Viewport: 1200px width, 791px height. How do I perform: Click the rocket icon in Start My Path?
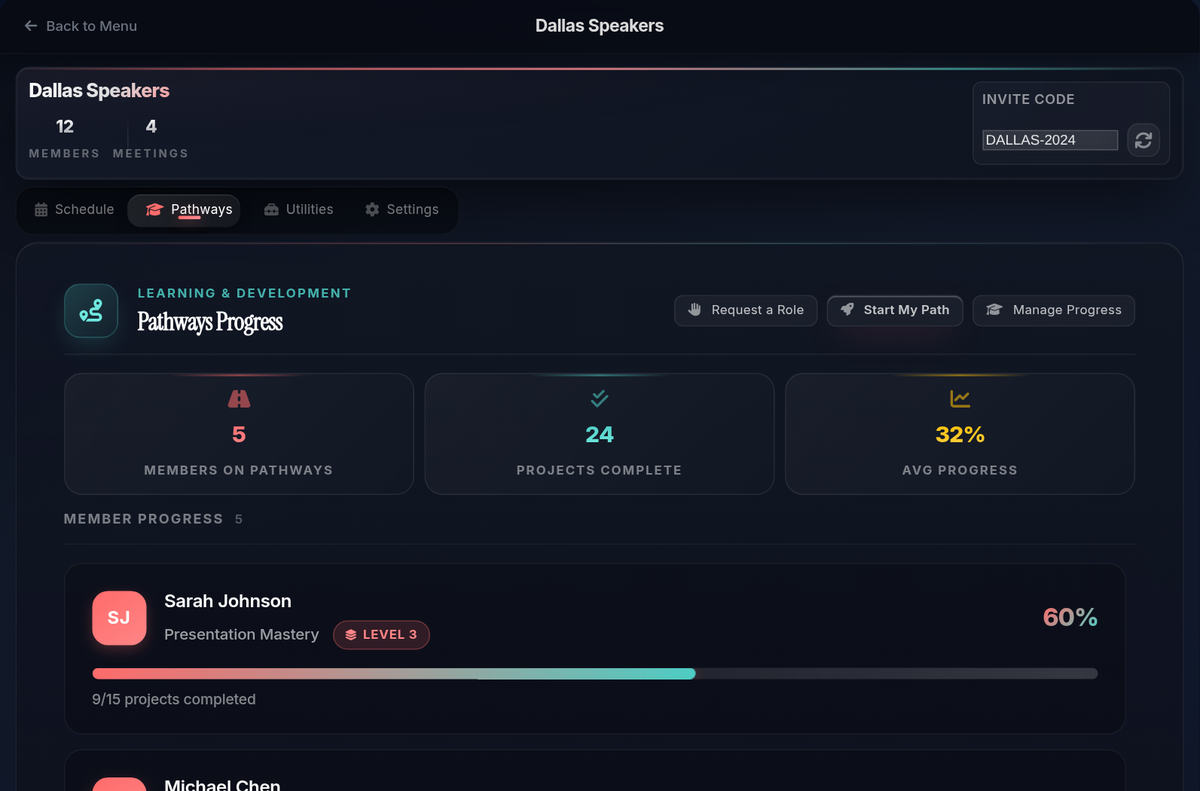pos(848,310)
